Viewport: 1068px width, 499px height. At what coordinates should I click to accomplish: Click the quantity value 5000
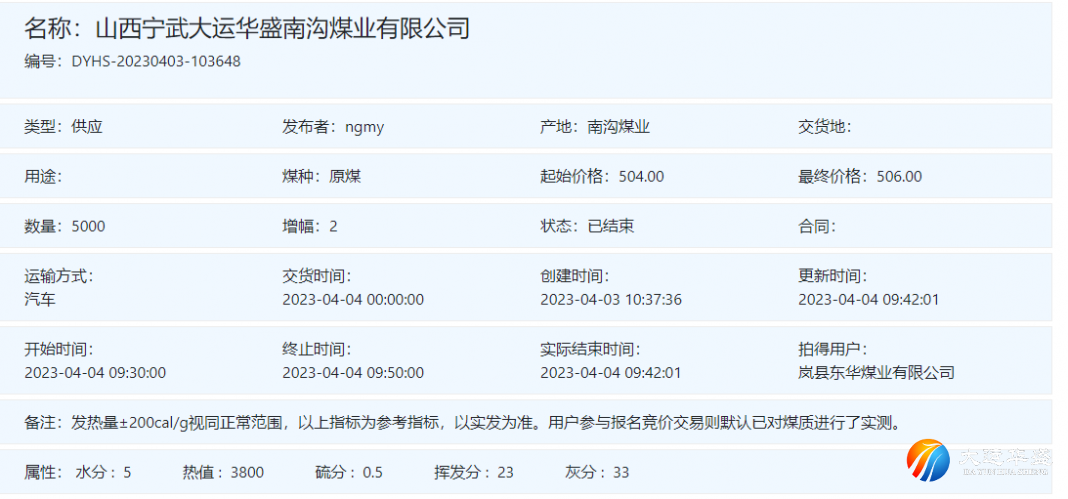[x=88, y=226]
